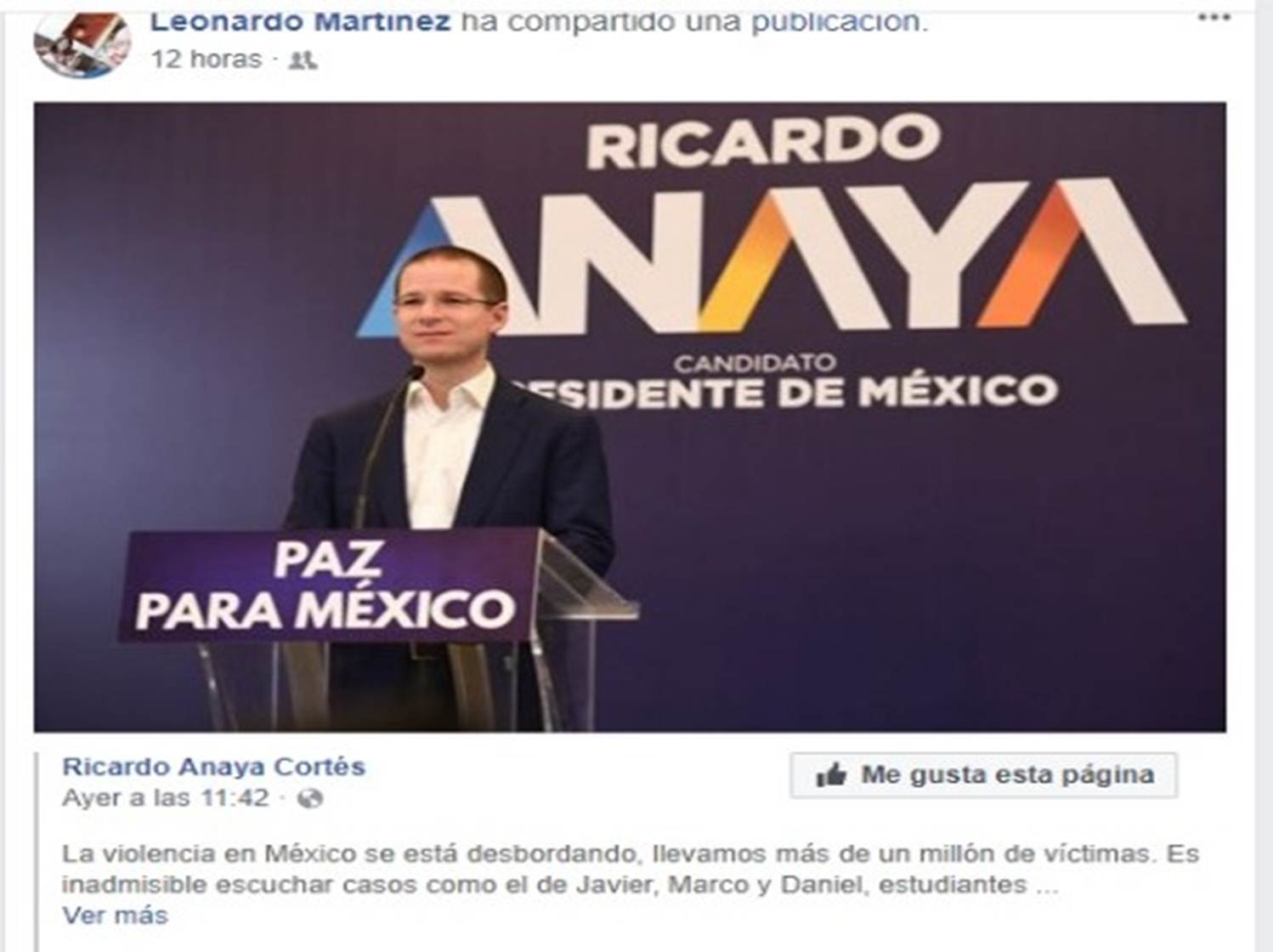Expand the post with "Ver más"
1273x952 pixels.
pyautogui.click(x=115, y=915)
